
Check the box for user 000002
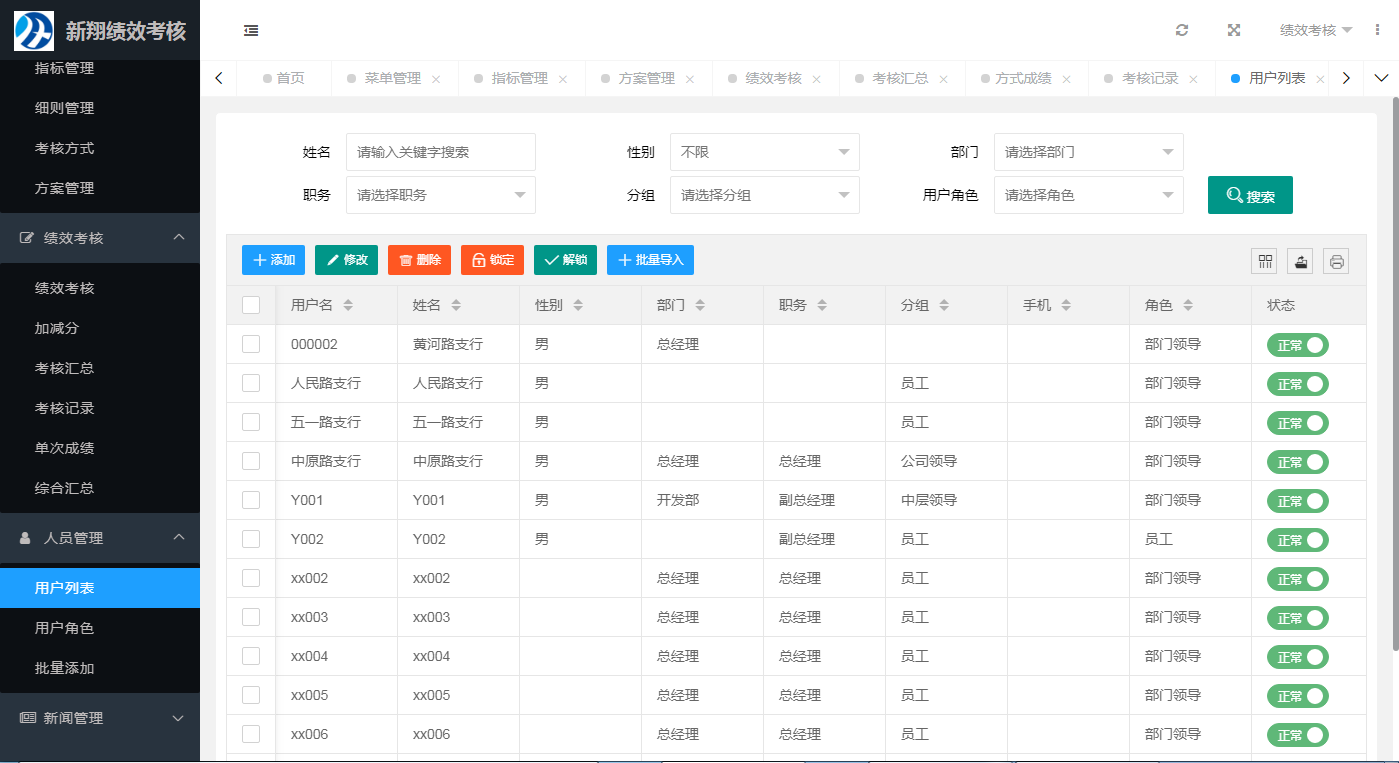coord(251,344)
